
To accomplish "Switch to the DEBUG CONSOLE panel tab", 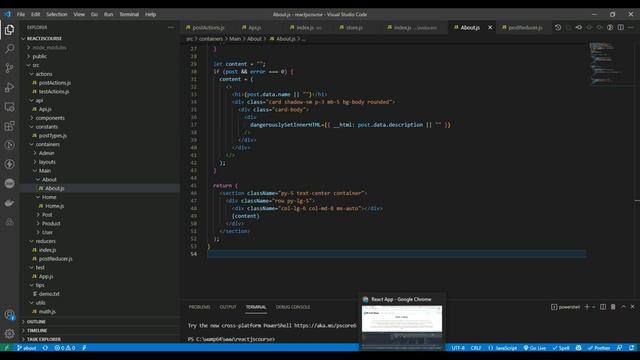I will tap(293, 307).
